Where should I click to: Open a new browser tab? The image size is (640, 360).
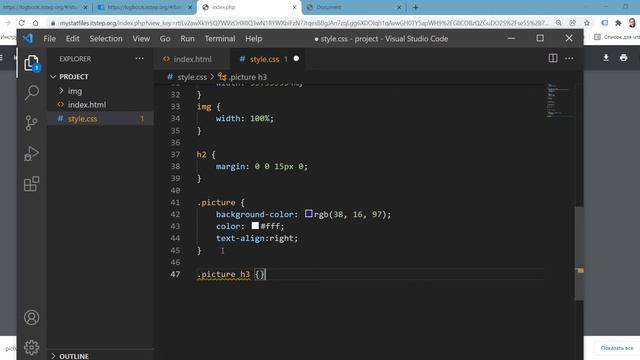click(x=416, y=7)
